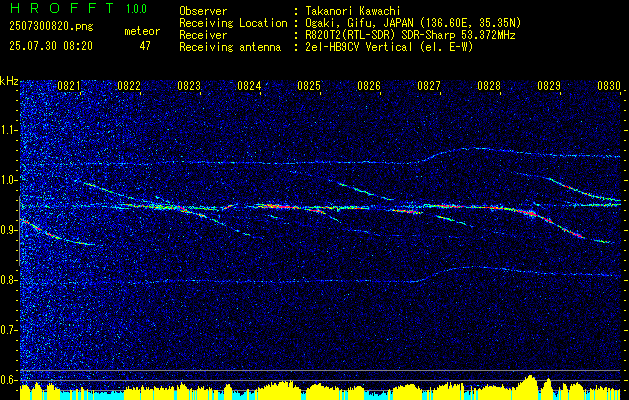Click the Receiver field label
This screenshot has width=629, height=400.
203,35
